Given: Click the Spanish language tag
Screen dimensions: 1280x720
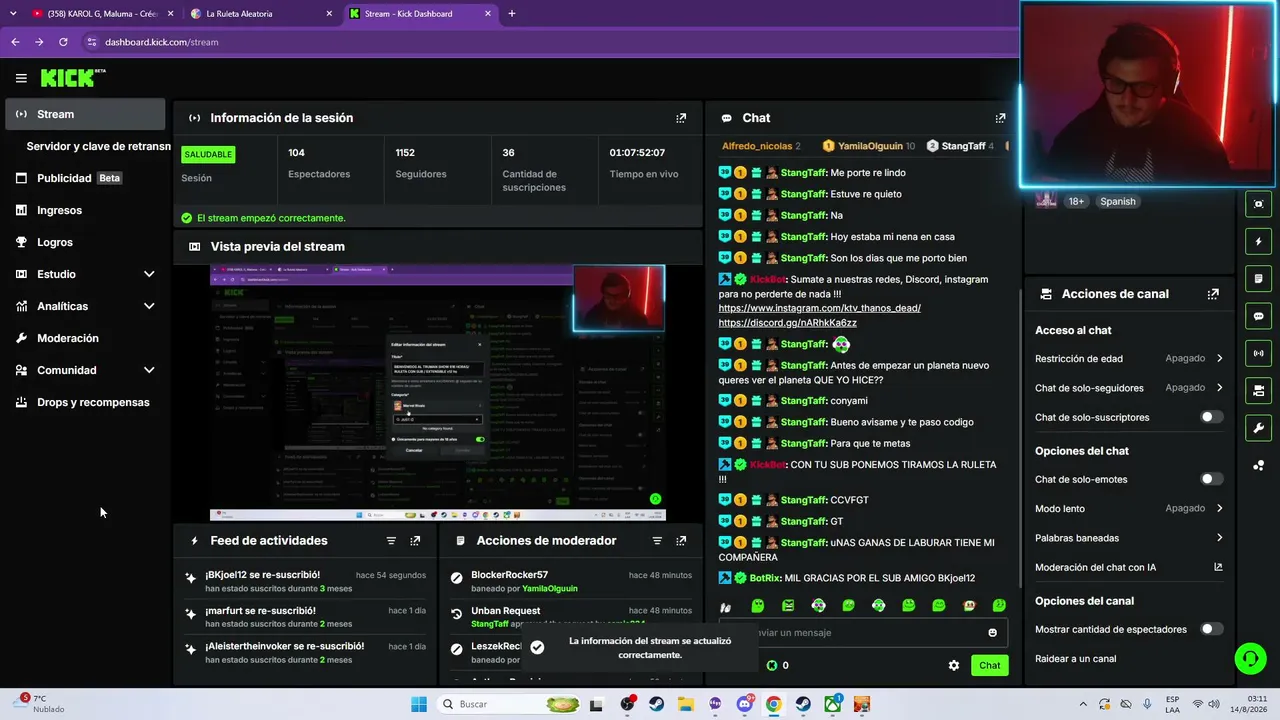Looking at the screenshot, I should click(1117, 201).
